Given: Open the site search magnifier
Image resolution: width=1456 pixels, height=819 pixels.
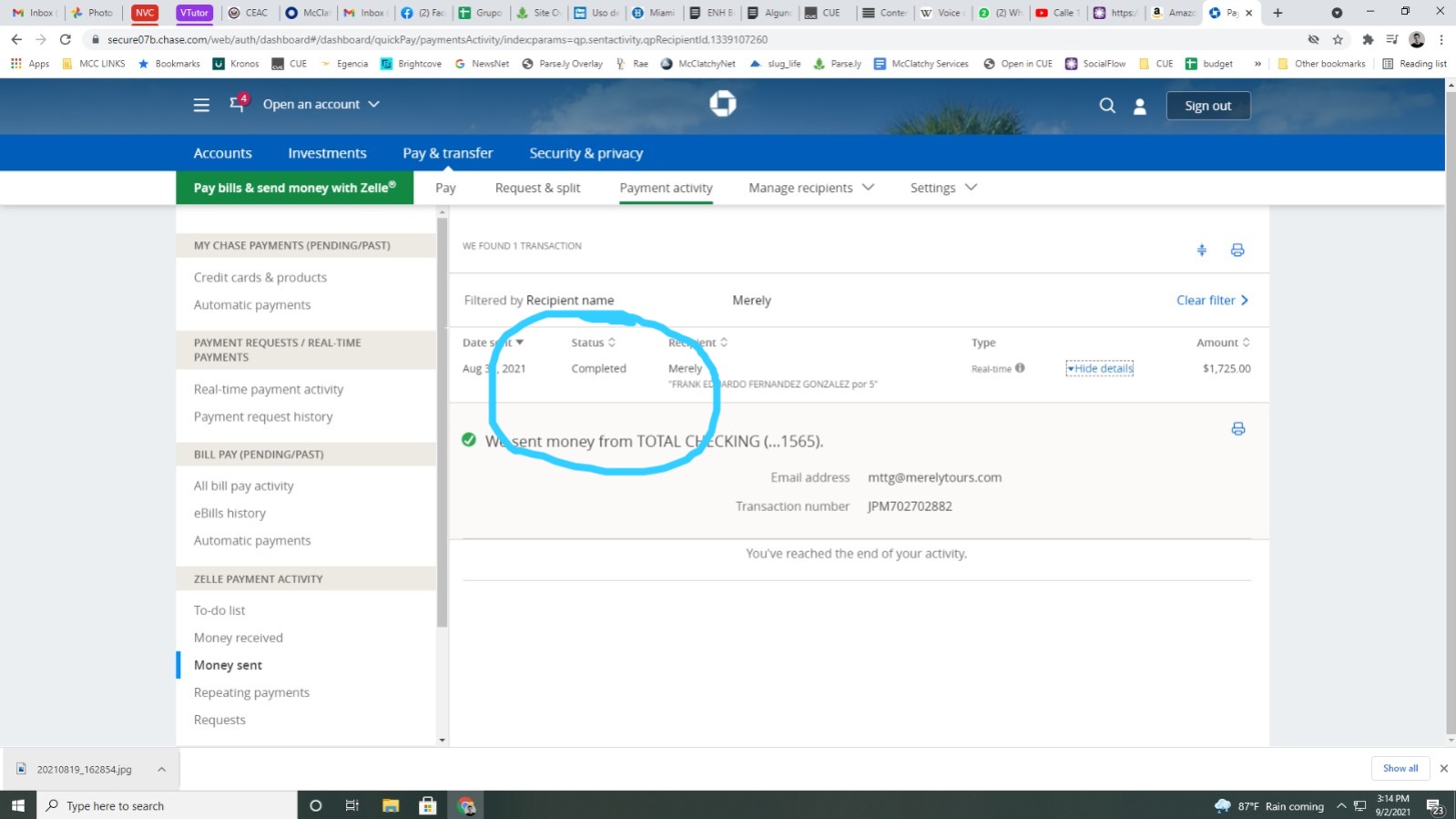Looking at the screenshot, I should coord(1107,106).
